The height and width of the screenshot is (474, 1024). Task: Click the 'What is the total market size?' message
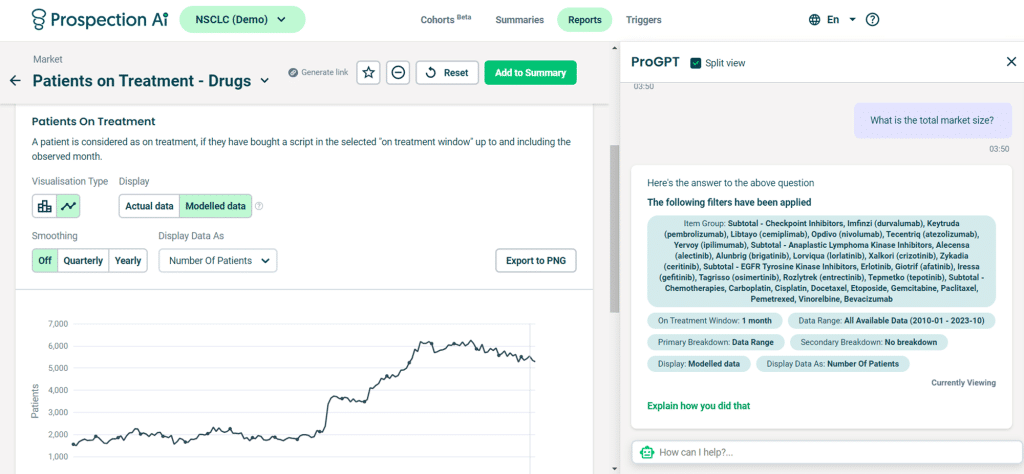(932, 120)
